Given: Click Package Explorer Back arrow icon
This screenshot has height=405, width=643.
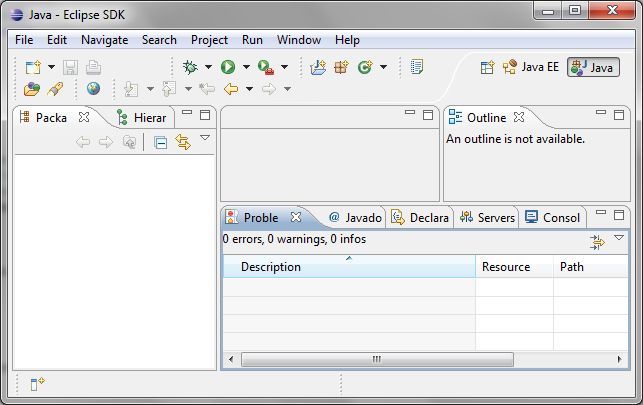Looking at the screenshot, I should (x=83, y=142).
